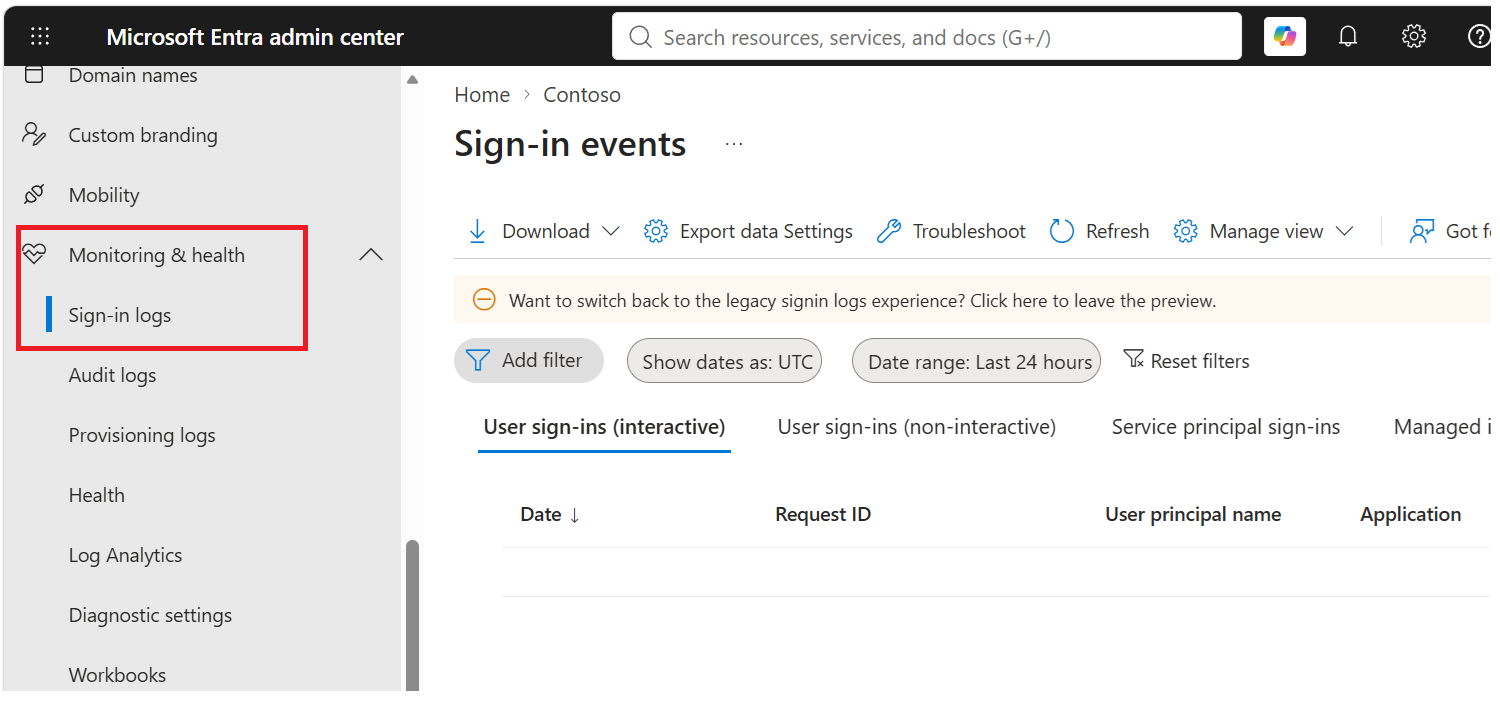Click the Reset filters button
Screen dimensions: 1500x724
[x=1186, y=361]
